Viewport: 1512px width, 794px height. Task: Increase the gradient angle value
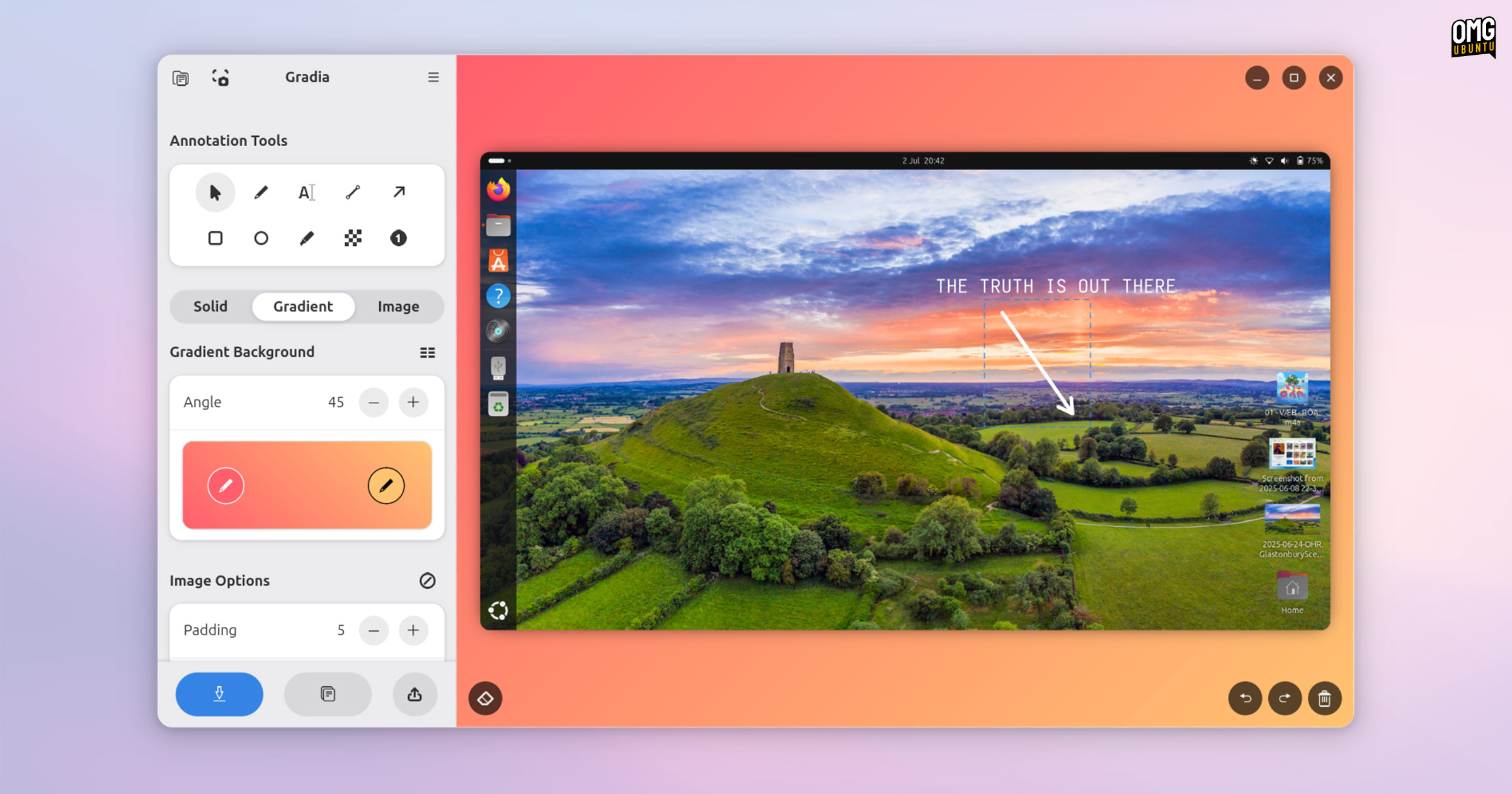click(x=413, y=402)
